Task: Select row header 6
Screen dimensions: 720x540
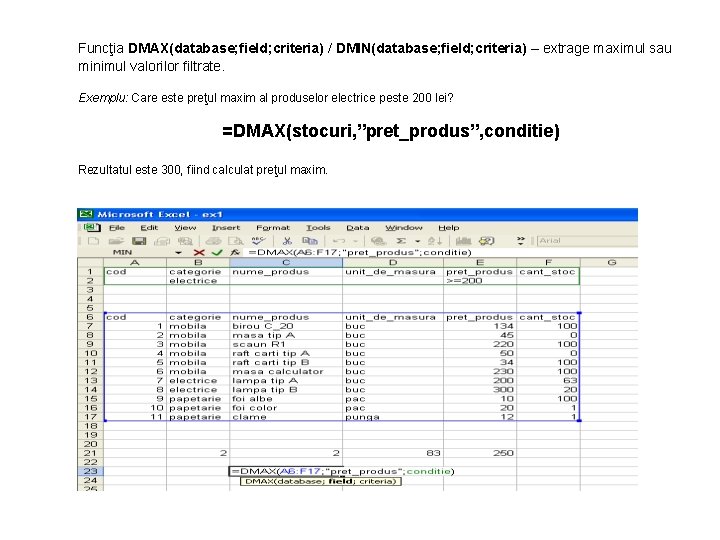Action: (90, 317)
